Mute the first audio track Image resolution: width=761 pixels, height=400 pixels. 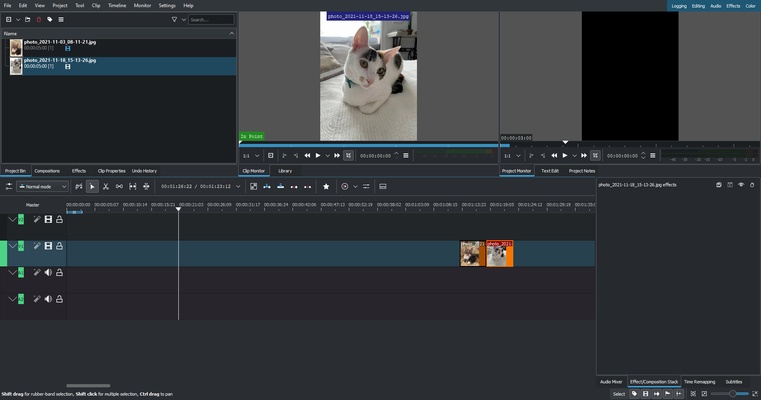(x=48, y=273)
